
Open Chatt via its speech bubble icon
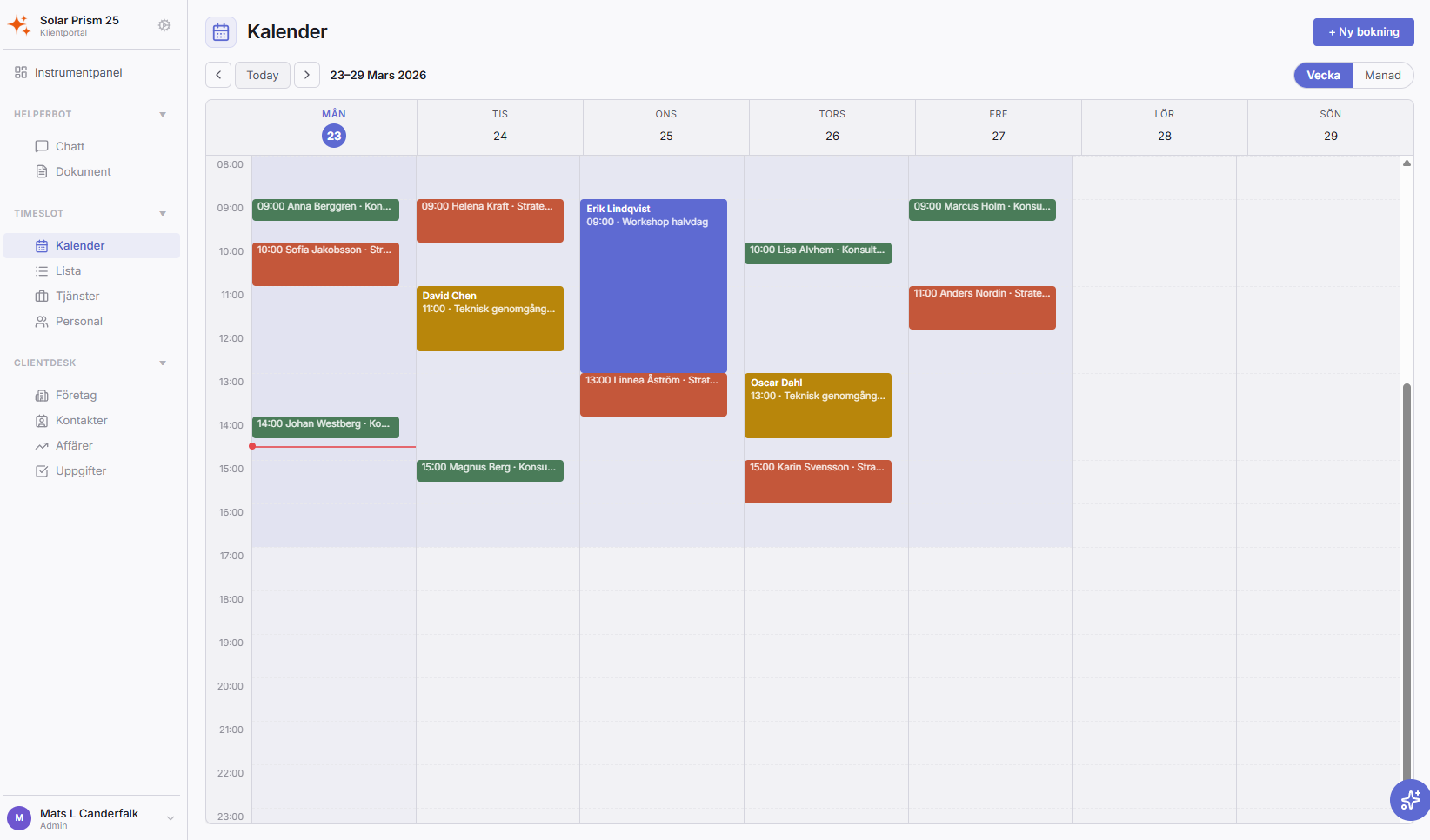click(x=42, y=147)
